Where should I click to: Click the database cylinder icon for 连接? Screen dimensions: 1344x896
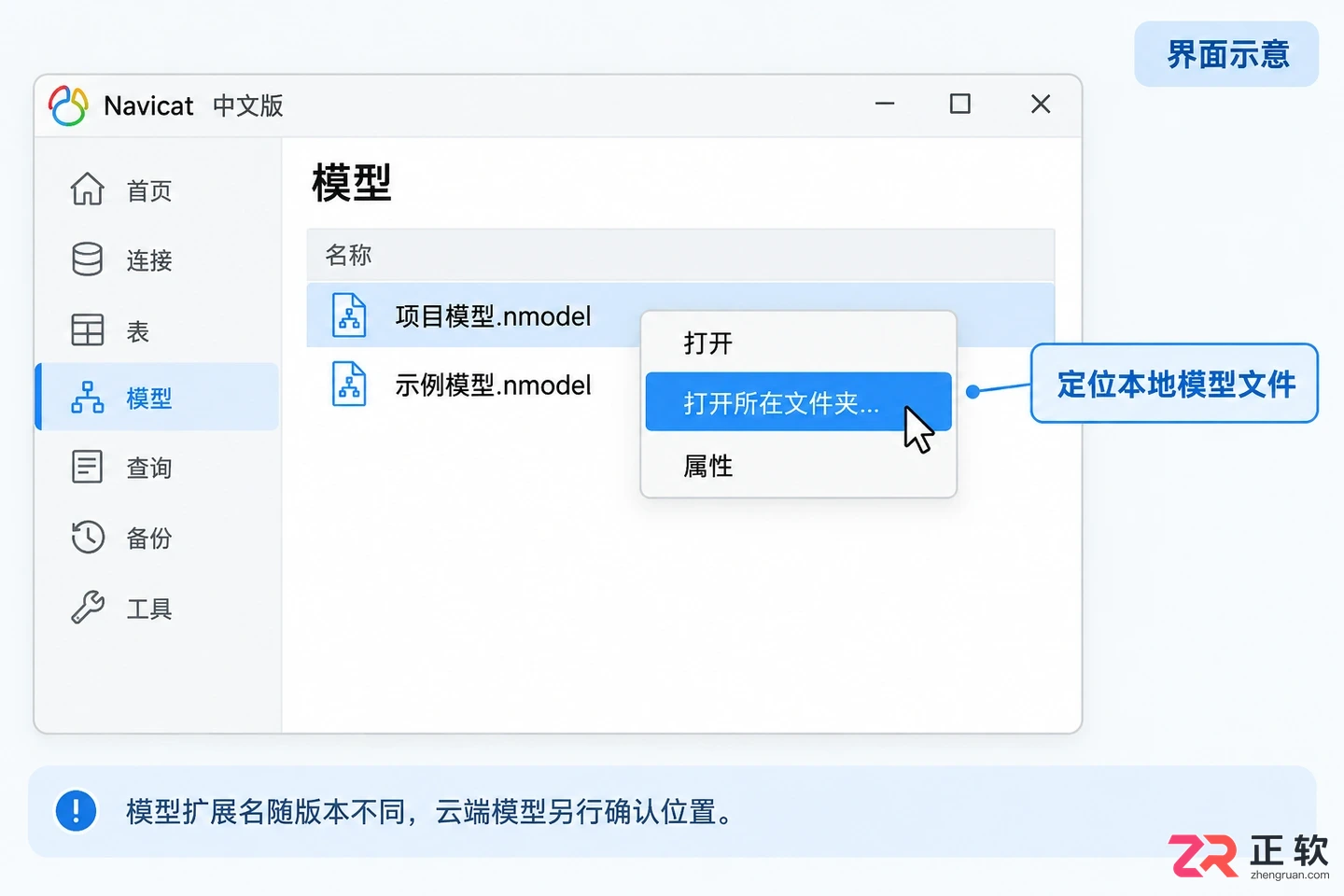pos(88,259)
